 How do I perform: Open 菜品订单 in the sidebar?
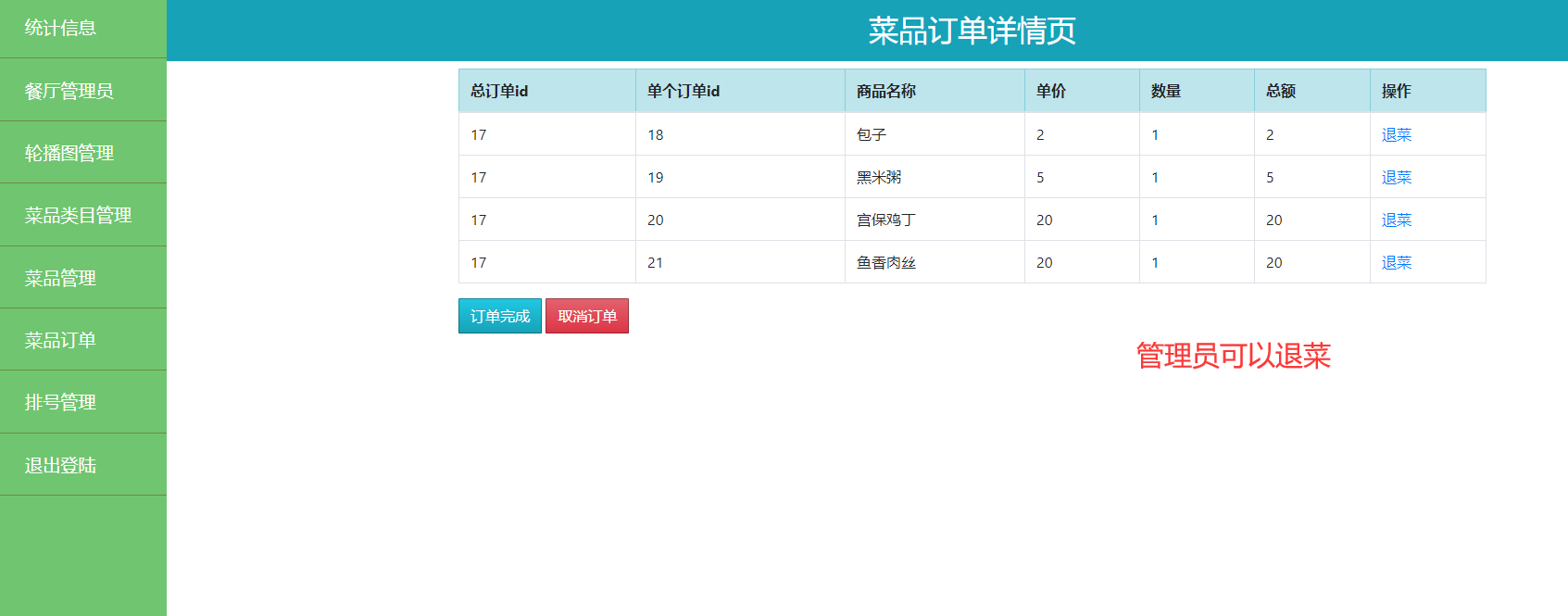point(82,340)
